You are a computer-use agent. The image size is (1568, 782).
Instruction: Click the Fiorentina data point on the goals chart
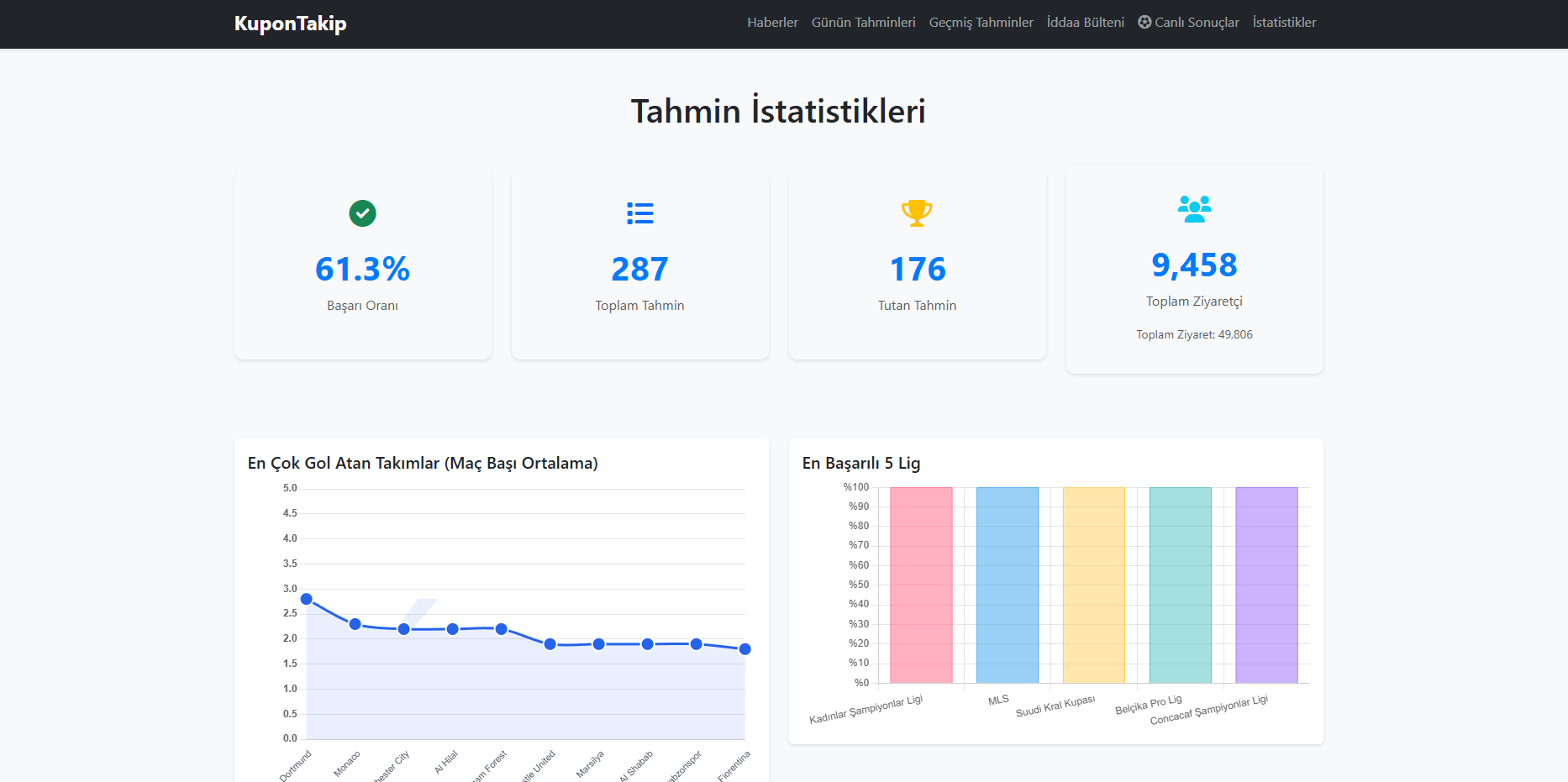(745, 648)
